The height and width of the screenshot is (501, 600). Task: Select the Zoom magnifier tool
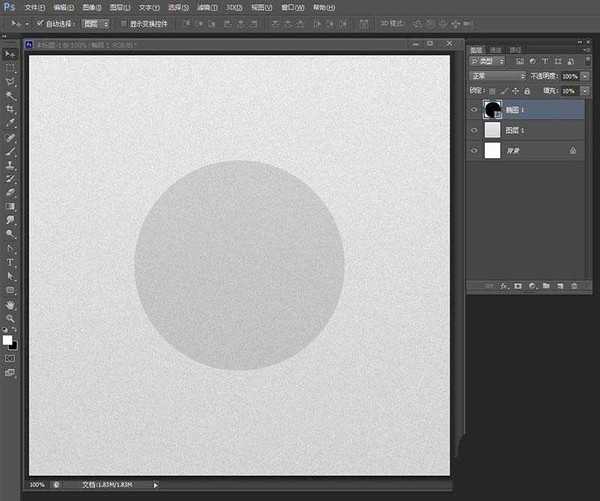[x=11, y=318]
